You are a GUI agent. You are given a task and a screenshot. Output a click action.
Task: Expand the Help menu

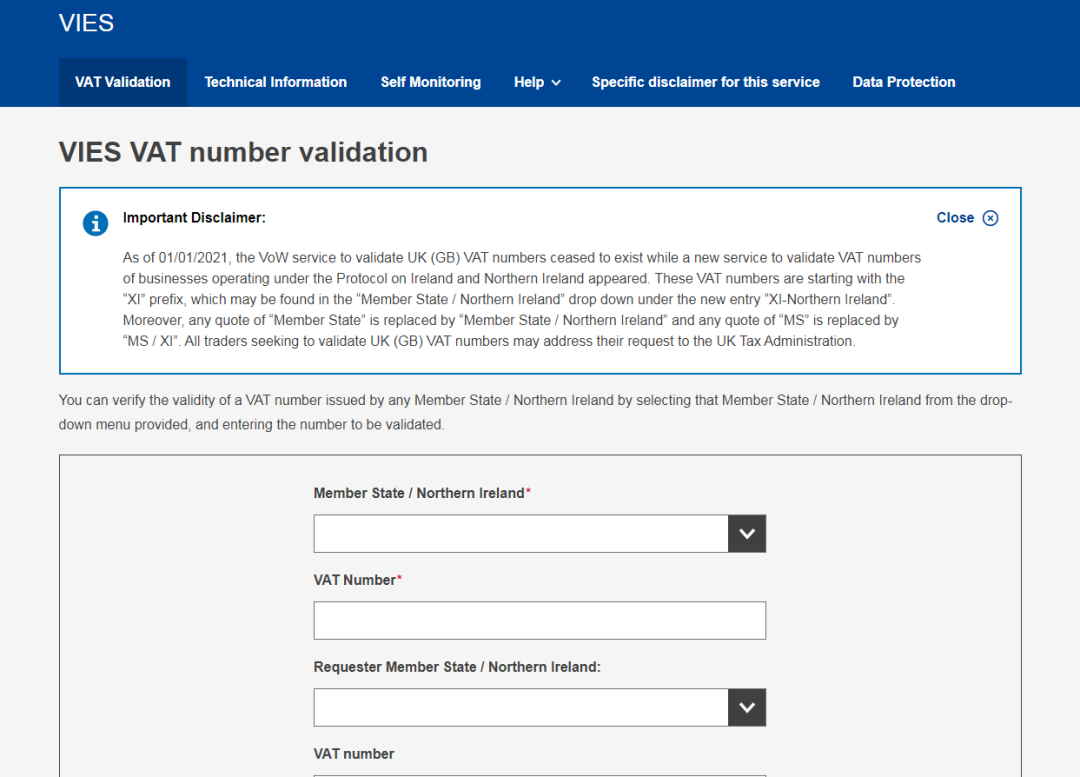(529, 82)
